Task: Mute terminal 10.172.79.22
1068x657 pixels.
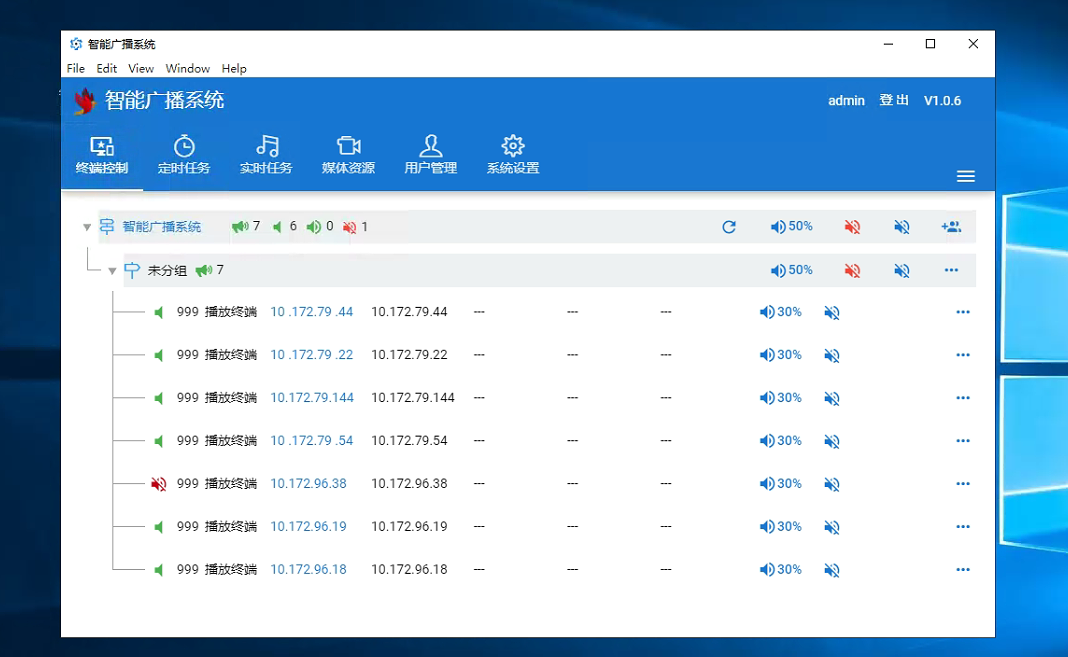Action: coord(832,355)
